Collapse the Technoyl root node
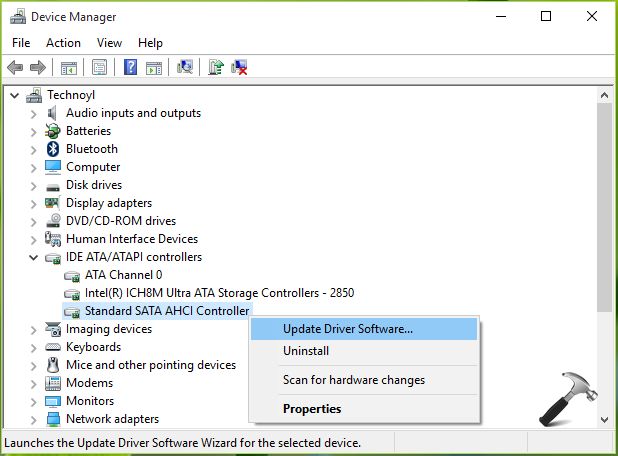 click(x=15, y=95)
